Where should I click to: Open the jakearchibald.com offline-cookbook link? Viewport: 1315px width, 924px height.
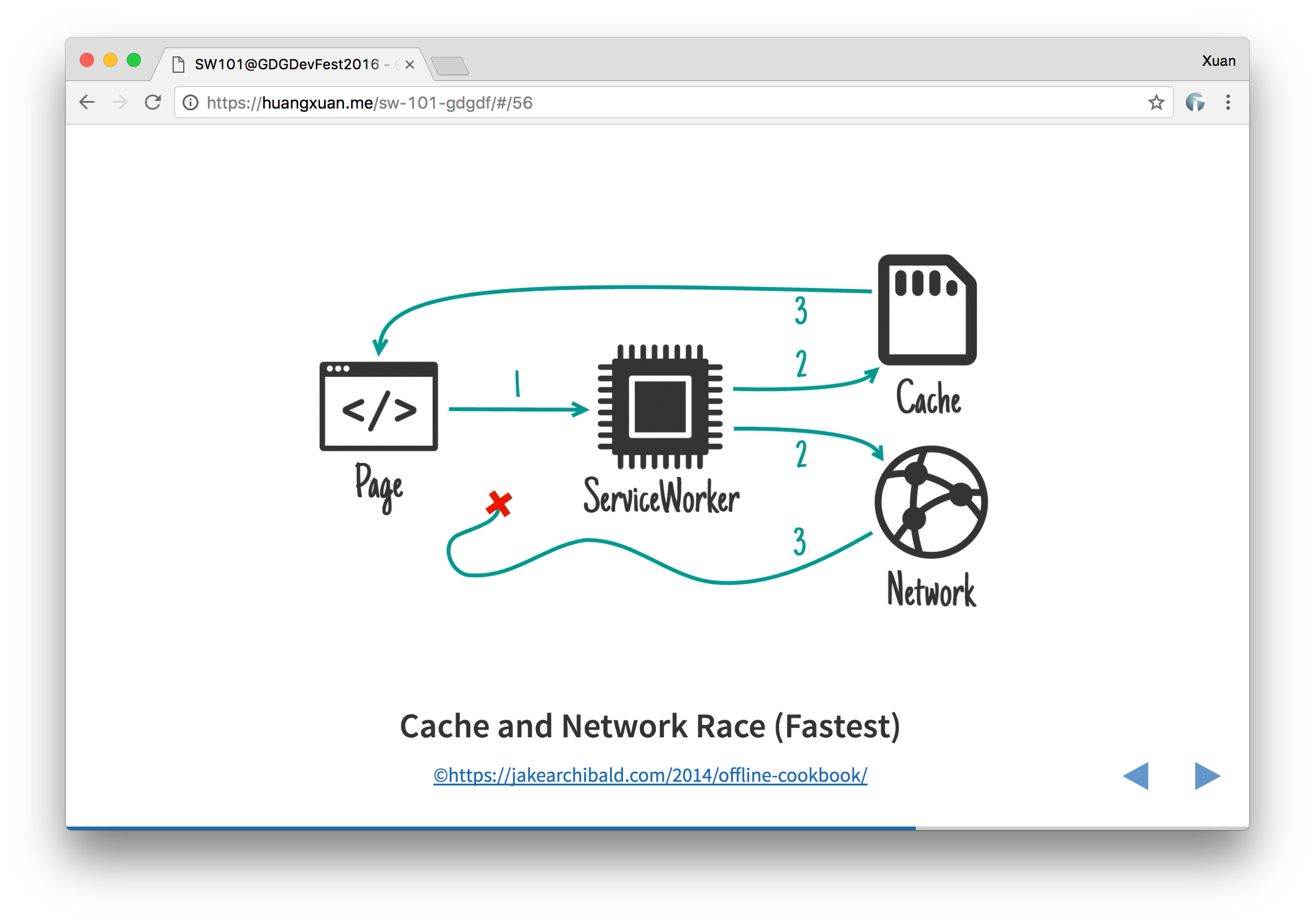coord(650,775)
